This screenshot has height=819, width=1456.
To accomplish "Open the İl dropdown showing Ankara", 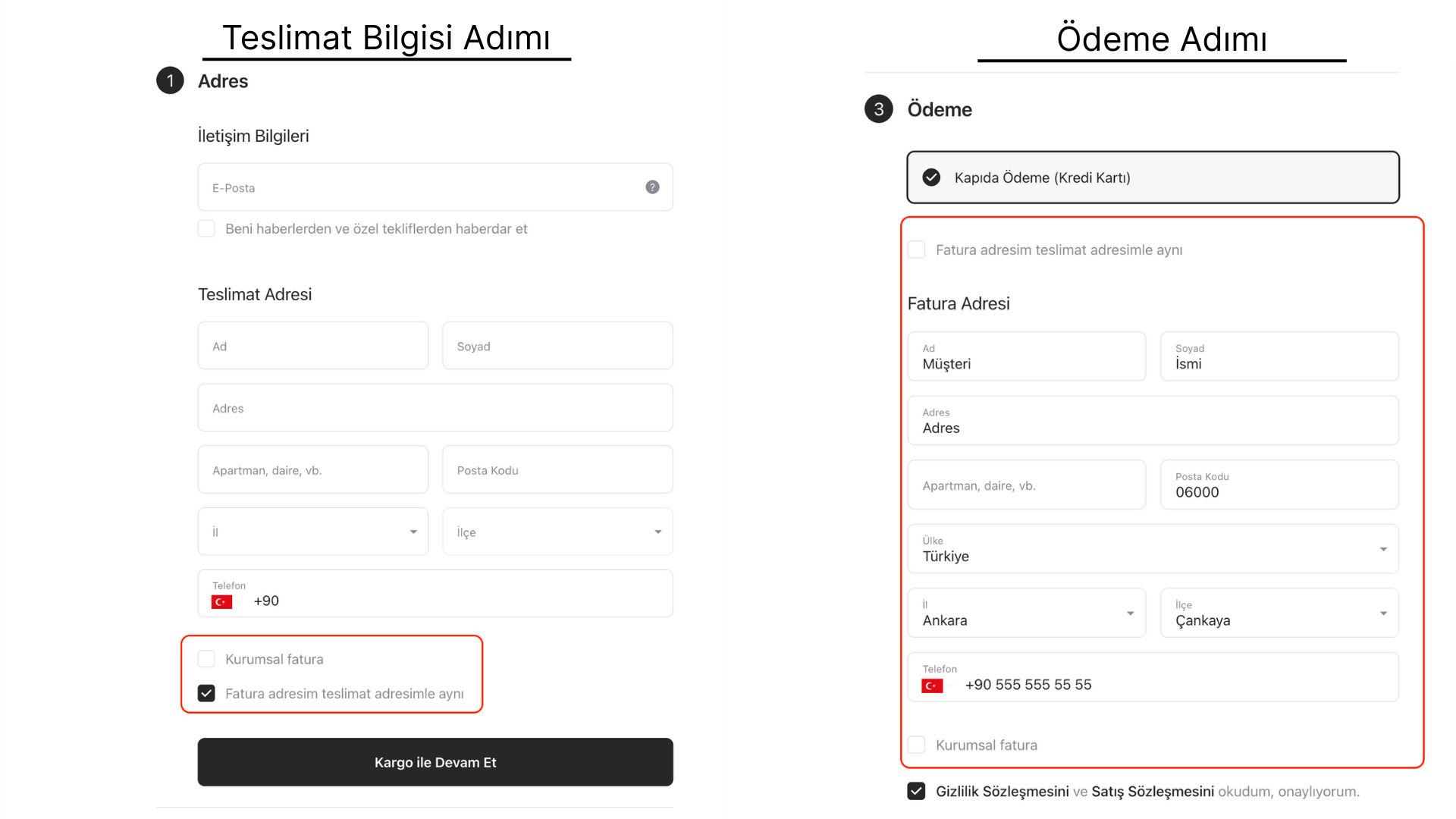I will tap(1026, 613).
